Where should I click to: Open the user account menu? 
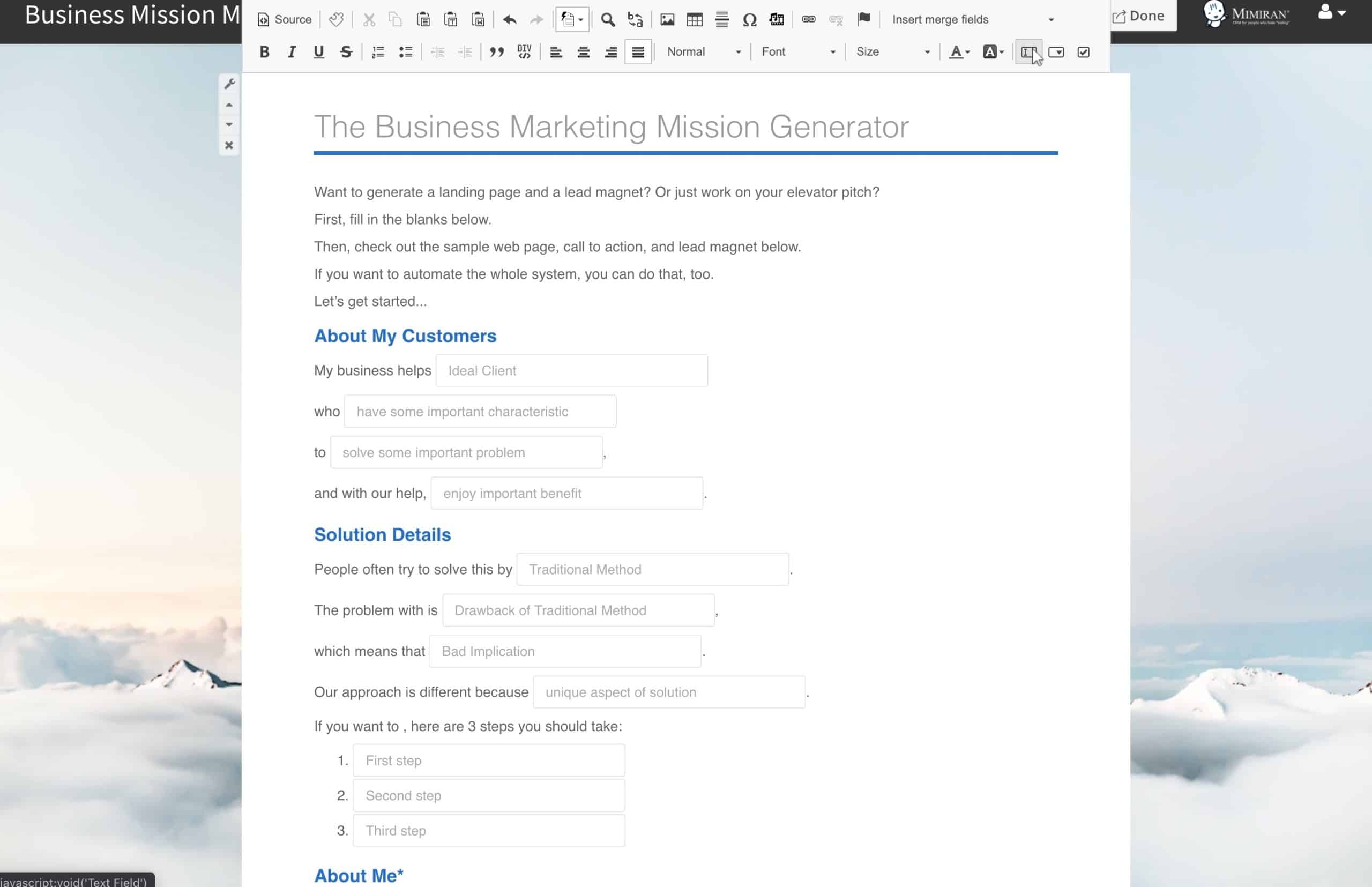coord(1332,13)
